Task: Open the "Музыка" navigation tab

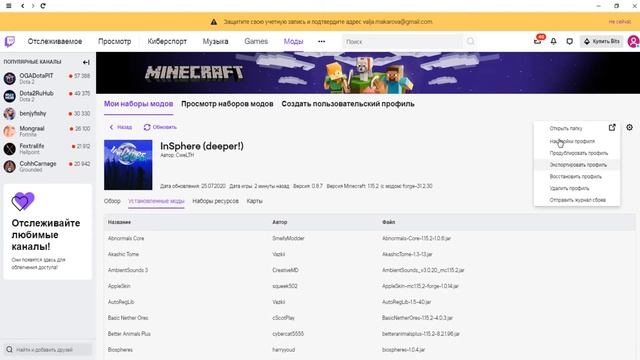Action: point(216,41)
